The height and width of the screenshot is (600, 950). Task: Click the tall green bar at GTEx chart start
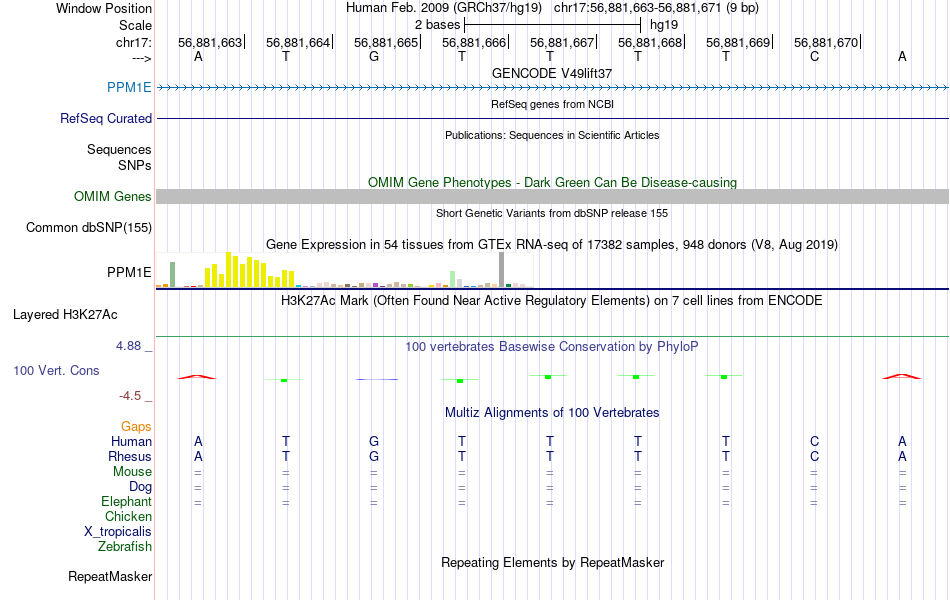pyautogui.click(x=172, y=275)
